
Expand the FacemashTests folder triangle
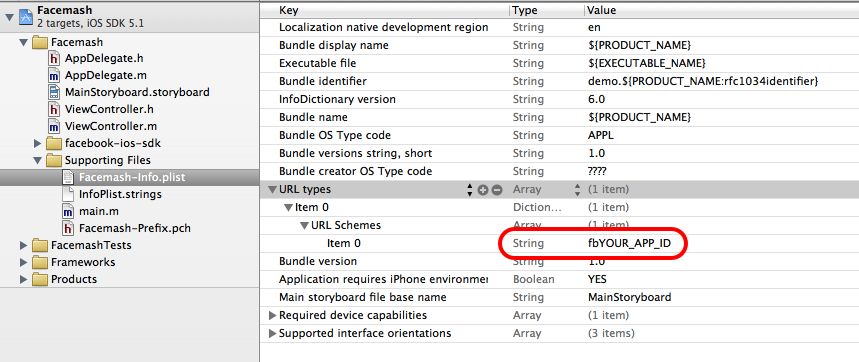click(x=23, y=245)
